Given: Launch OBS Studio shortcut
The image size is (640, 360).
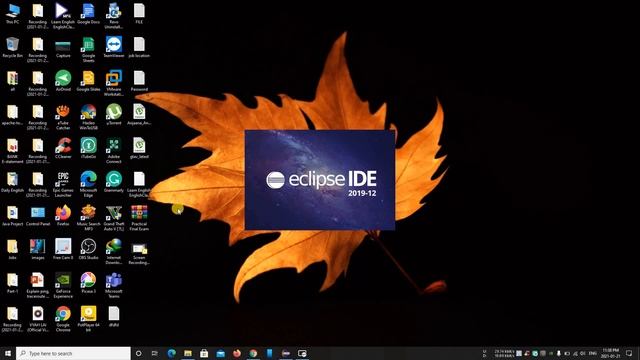Looking at the screenshot, I should coord(88,250).
